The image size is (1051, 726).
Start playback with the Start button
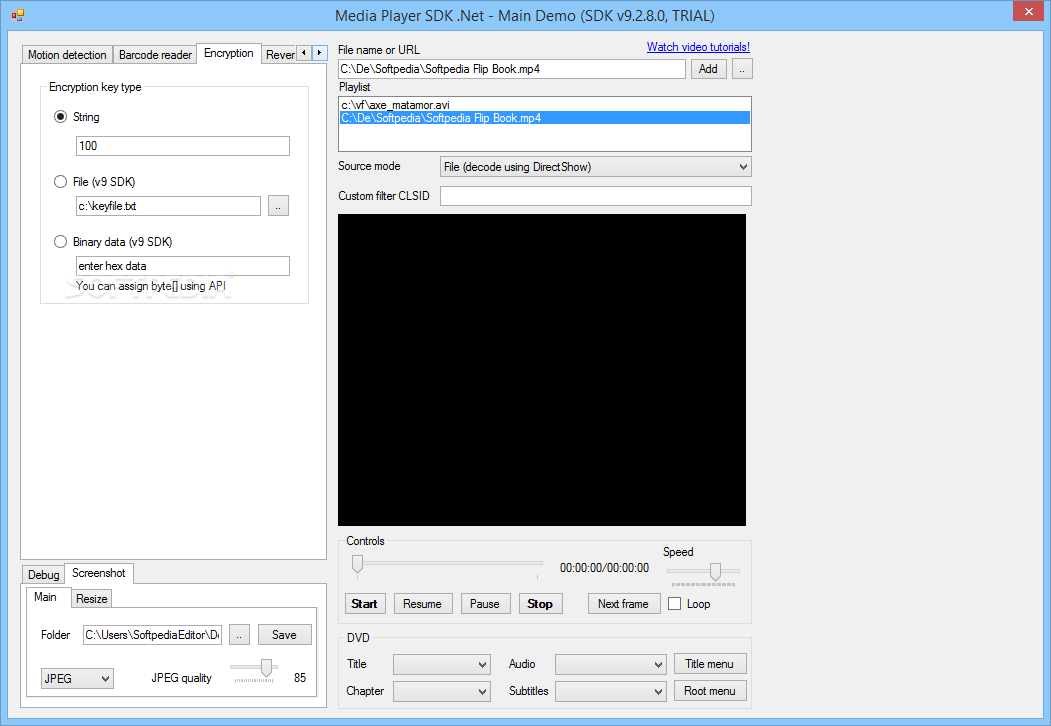pos(365,604)
